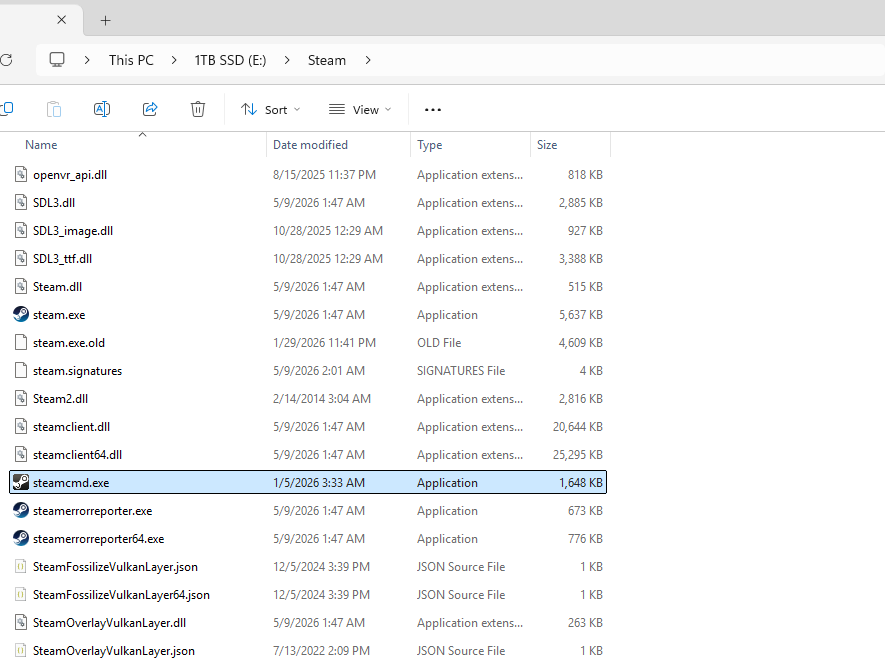Image resolution: width=885 pixels, height=668 pixels.
Task: Click the SDL3_image.dll file icon
Action: (x=21, y=230)
